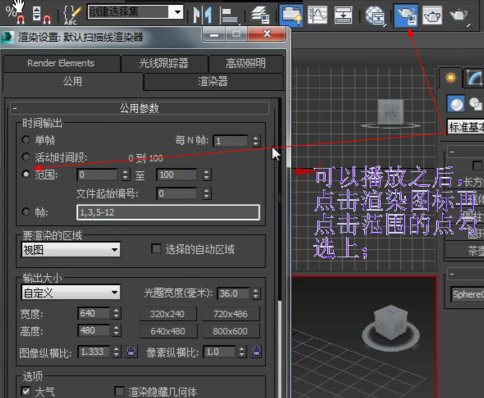The height and width of the screenshot is (398, 484).
Task: Toggle the ribbon (Graphite tools) icon
Action: (291, 15)
